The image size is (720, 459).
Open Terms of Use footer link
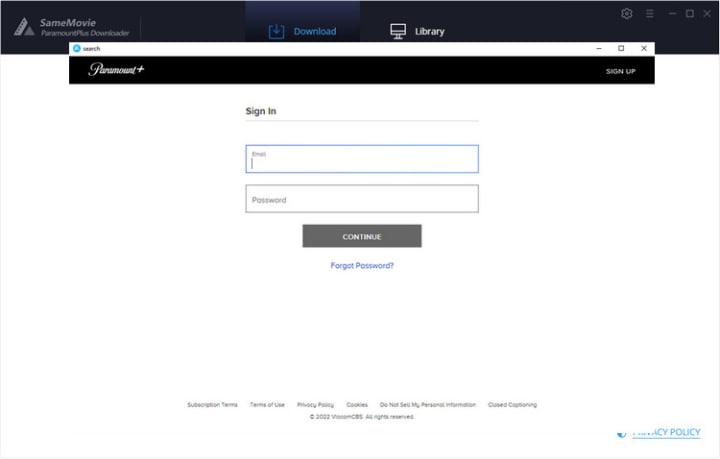[267, 405]
